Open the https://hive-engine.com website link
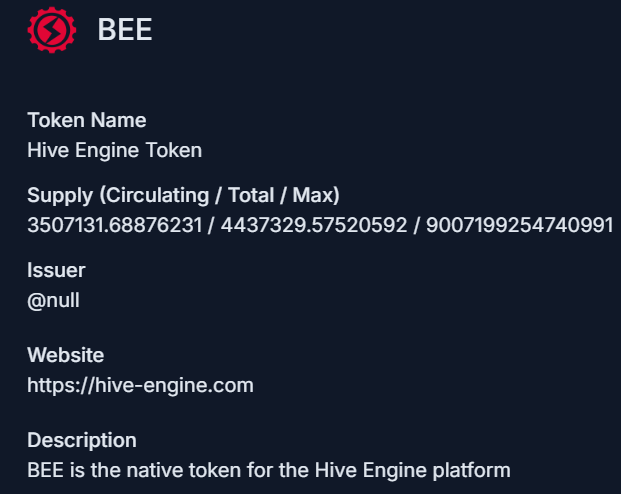 click(140, 385)
